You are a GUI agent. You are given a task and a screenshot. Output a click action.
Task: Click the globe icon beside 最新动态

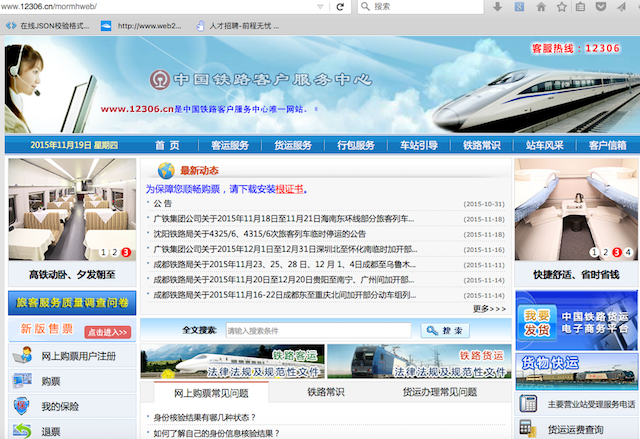[x=166, y=171]
